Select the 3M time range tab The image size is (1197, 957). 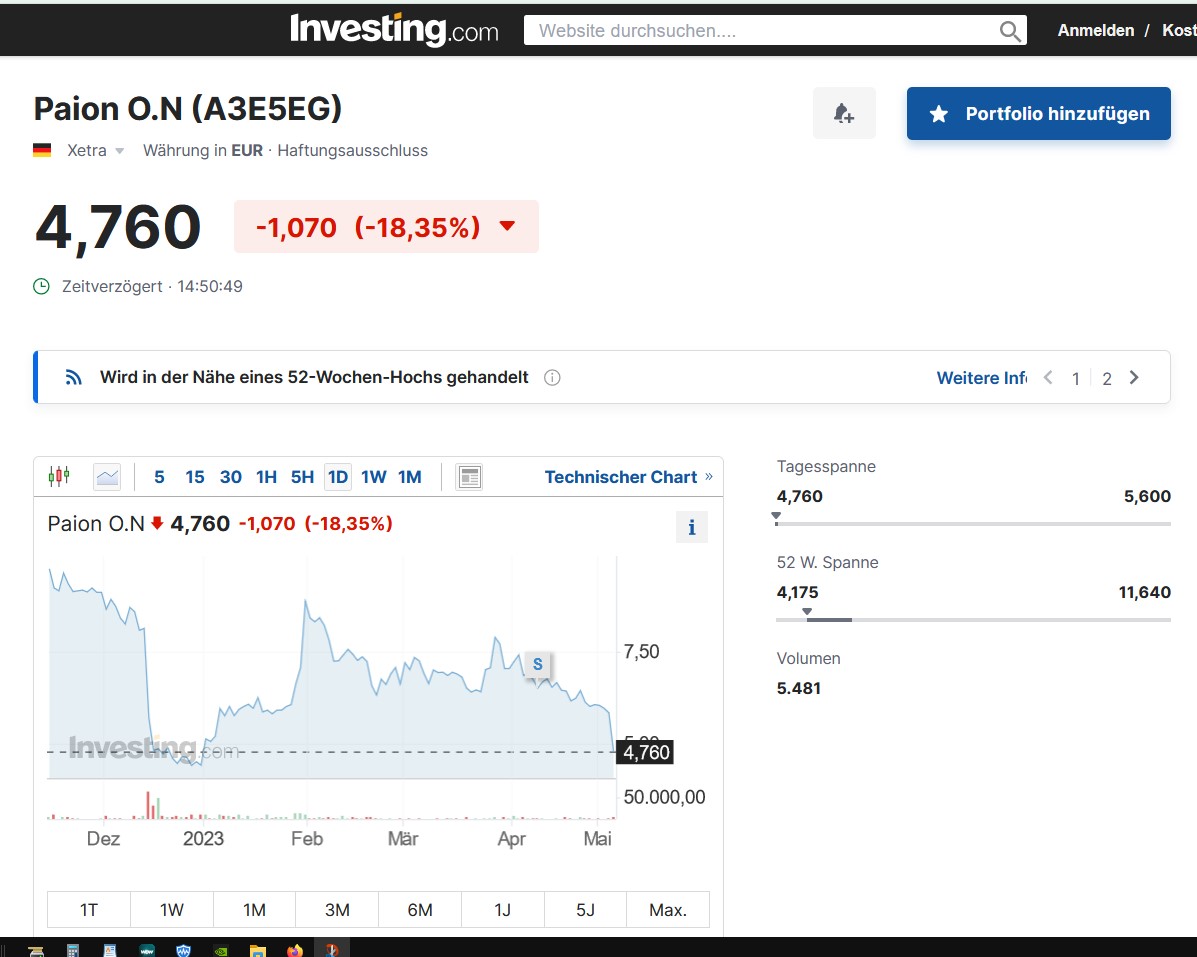point(337,910)
